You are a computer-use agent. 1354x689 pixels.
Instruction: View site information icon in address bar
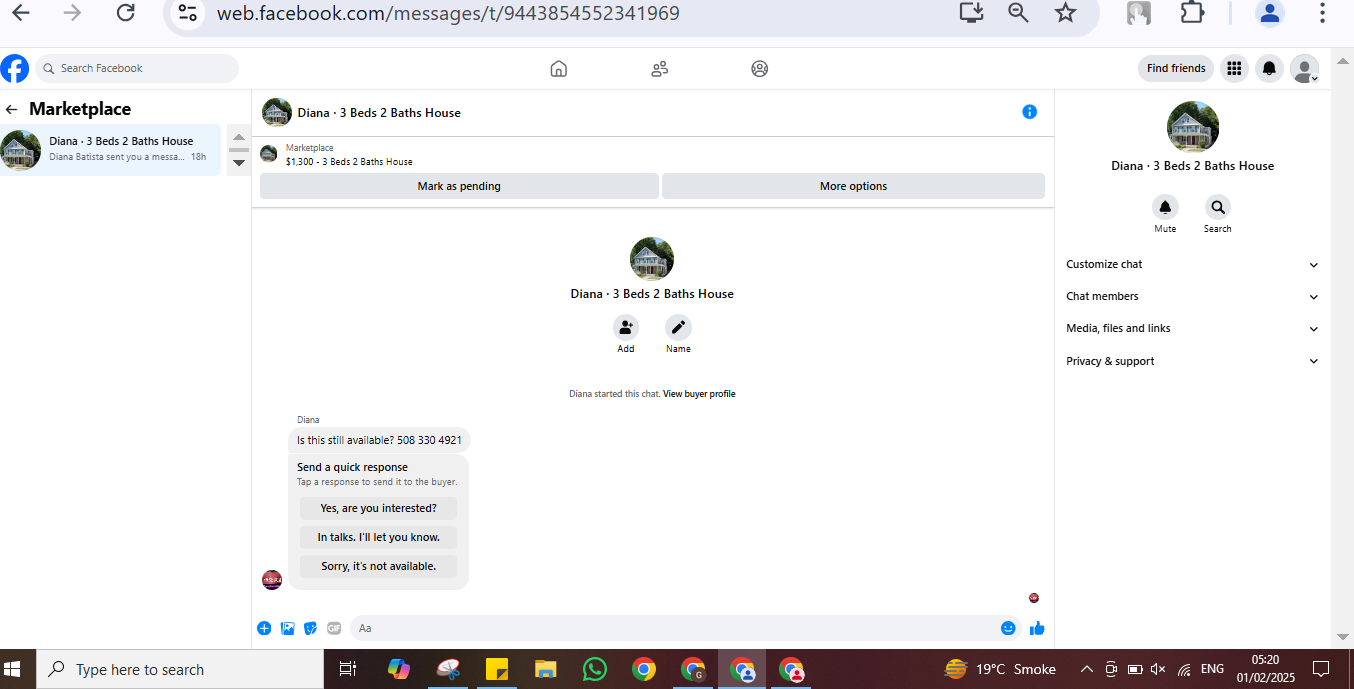click(187, 13)
